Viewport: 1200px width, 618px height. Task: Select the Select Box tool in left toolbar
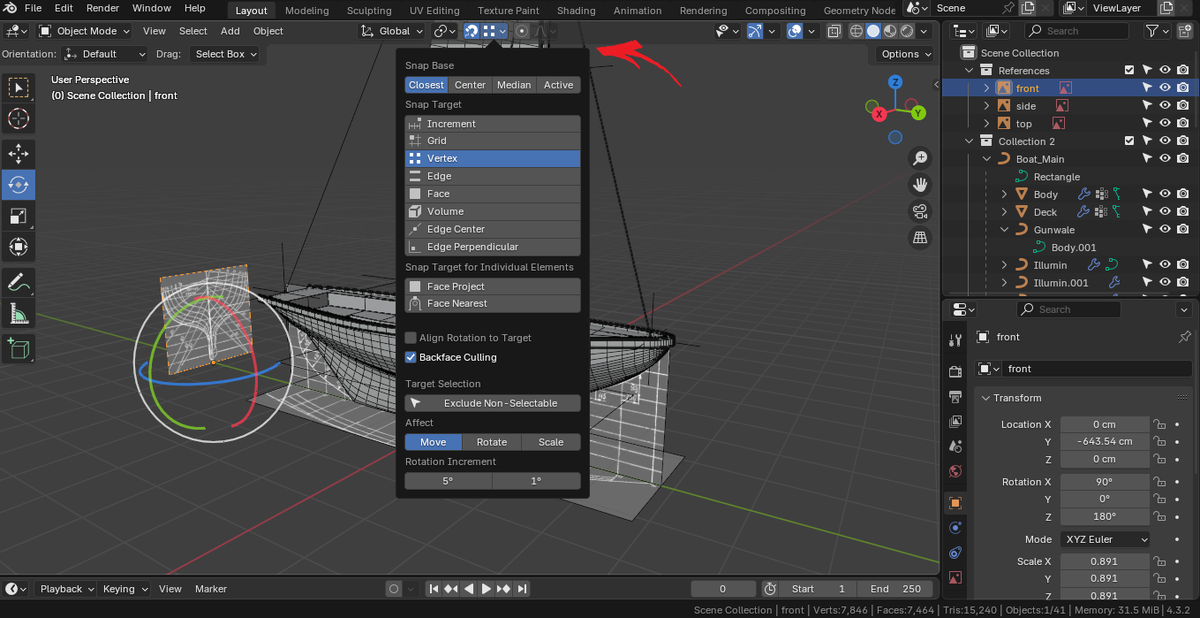pyautogui.click(x=18, y=88)
